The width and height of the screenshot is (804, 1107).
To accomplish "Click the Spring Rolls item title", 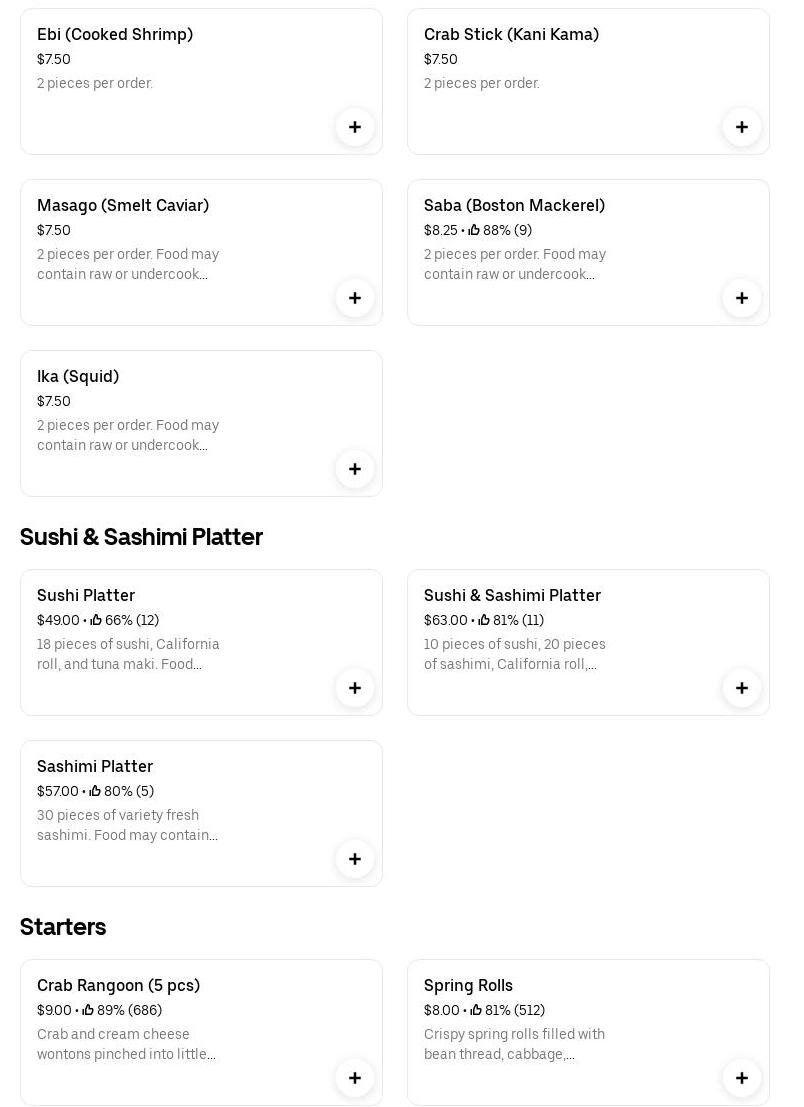I will (468, 985).
